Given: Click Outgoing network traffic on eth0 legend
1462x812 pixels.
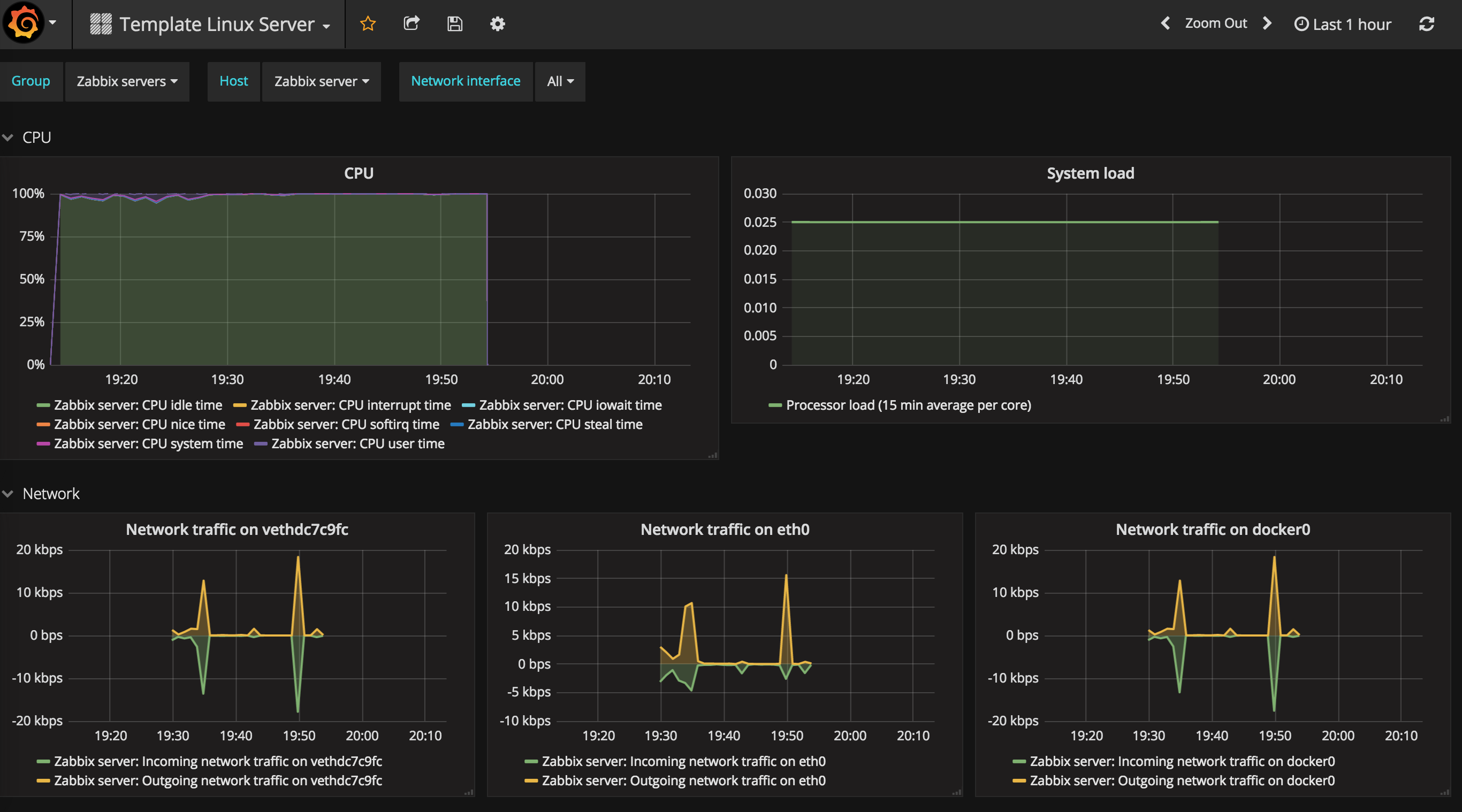Looking at the screenshot, I should [x=684, y=781].
